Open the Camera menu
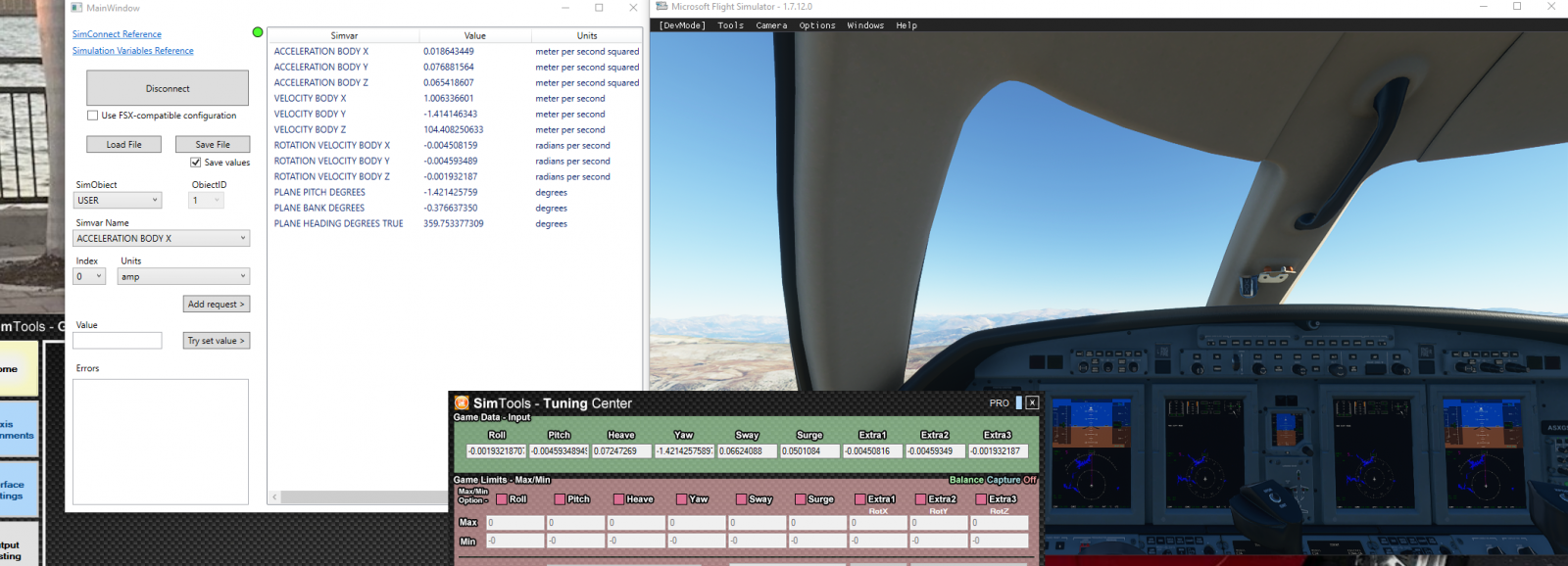This screenshot has width=1568, height=566. [771, 25]
